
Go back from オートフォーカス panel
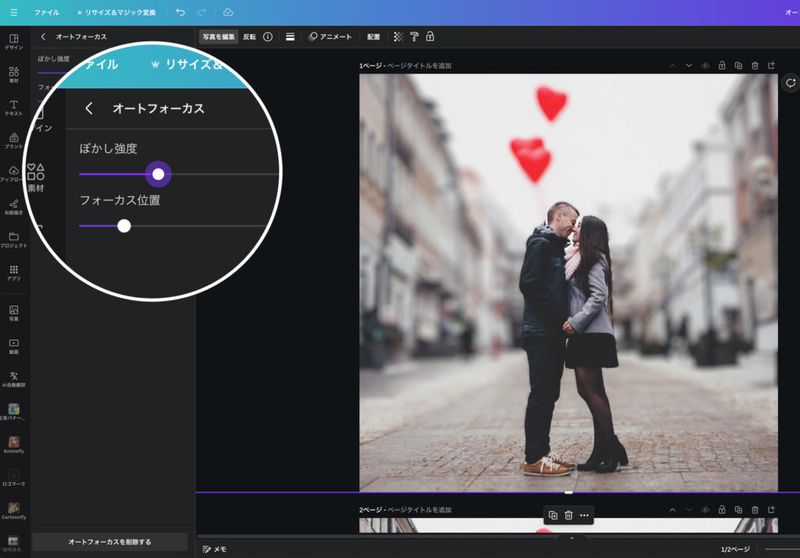pyautogui.click(x=43, y=37)
